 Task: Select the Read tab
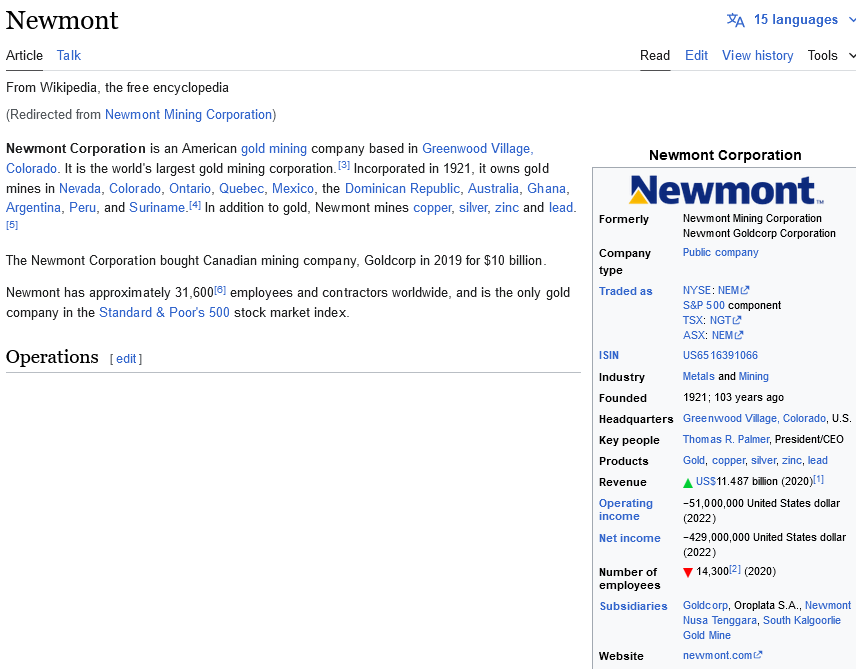[655, 56]
